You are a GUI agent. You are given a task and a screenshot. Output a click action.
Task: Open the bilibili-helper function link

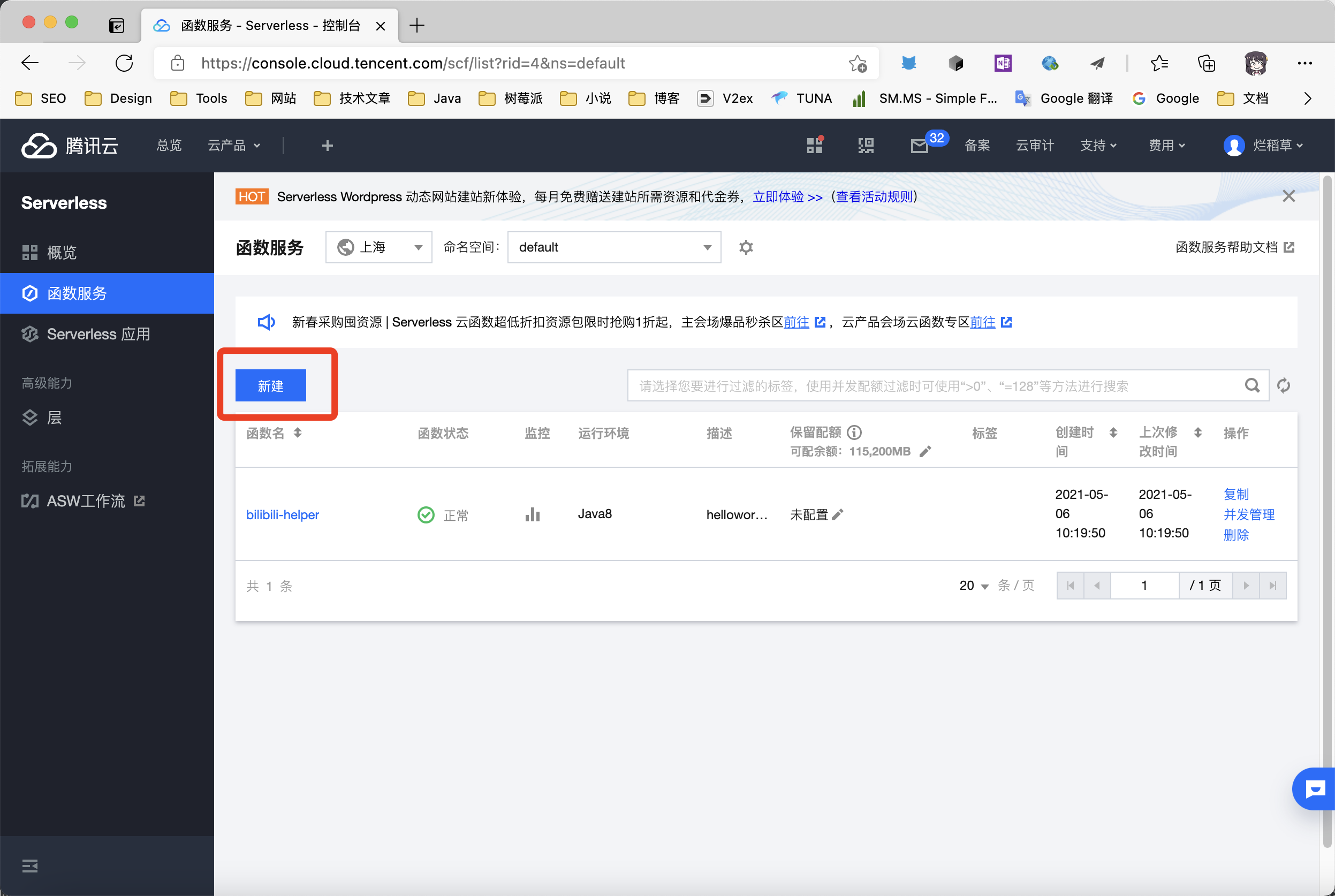click(x=282, y=515)
